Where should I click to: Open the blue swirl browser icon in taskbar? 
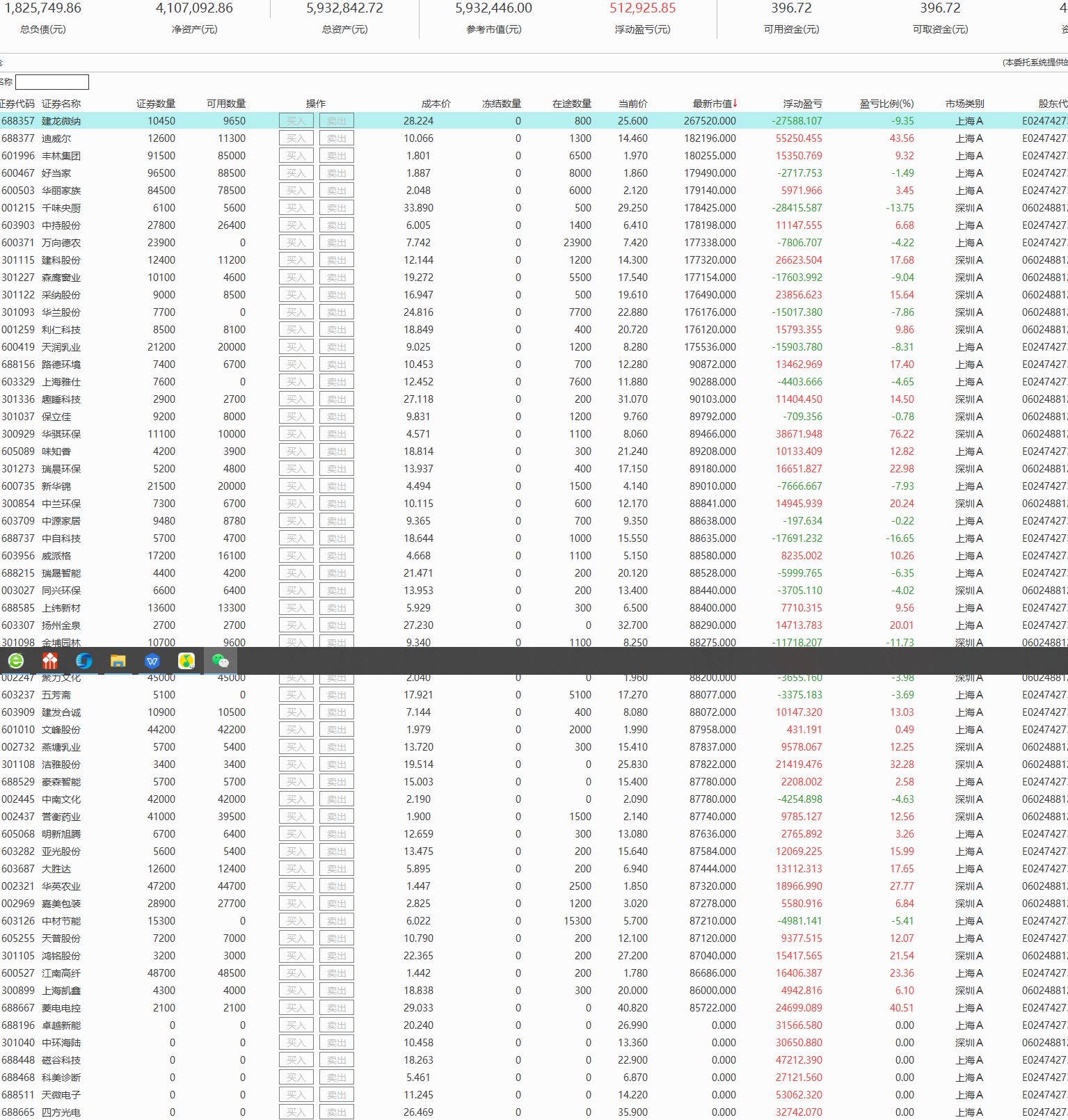pyautogui.click(x=84, y=661)
